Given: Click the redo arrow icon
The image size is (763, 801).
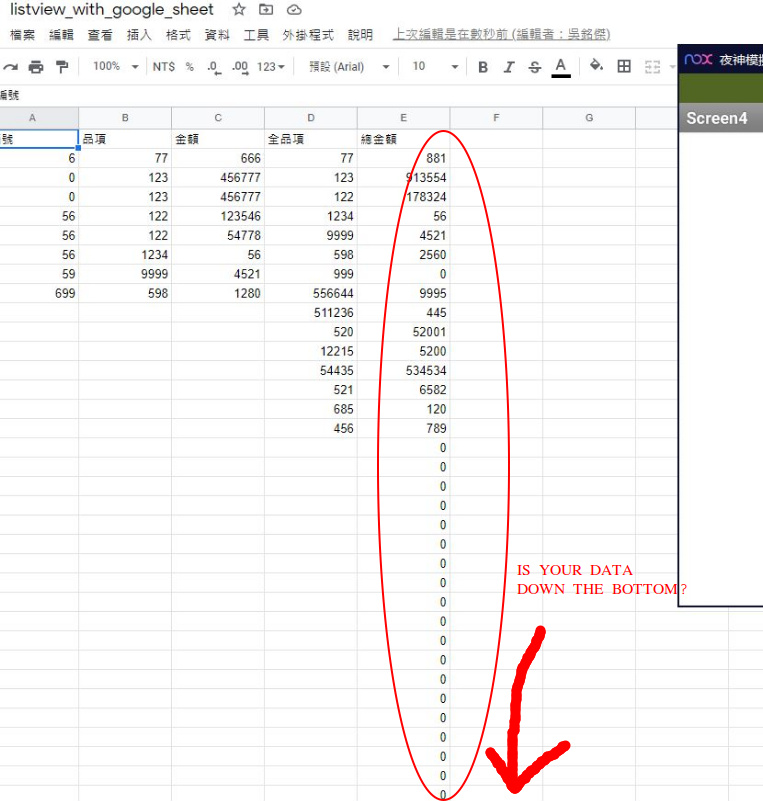Looking at the screenshot, I should pyautogui.click(x=10, y=67).
